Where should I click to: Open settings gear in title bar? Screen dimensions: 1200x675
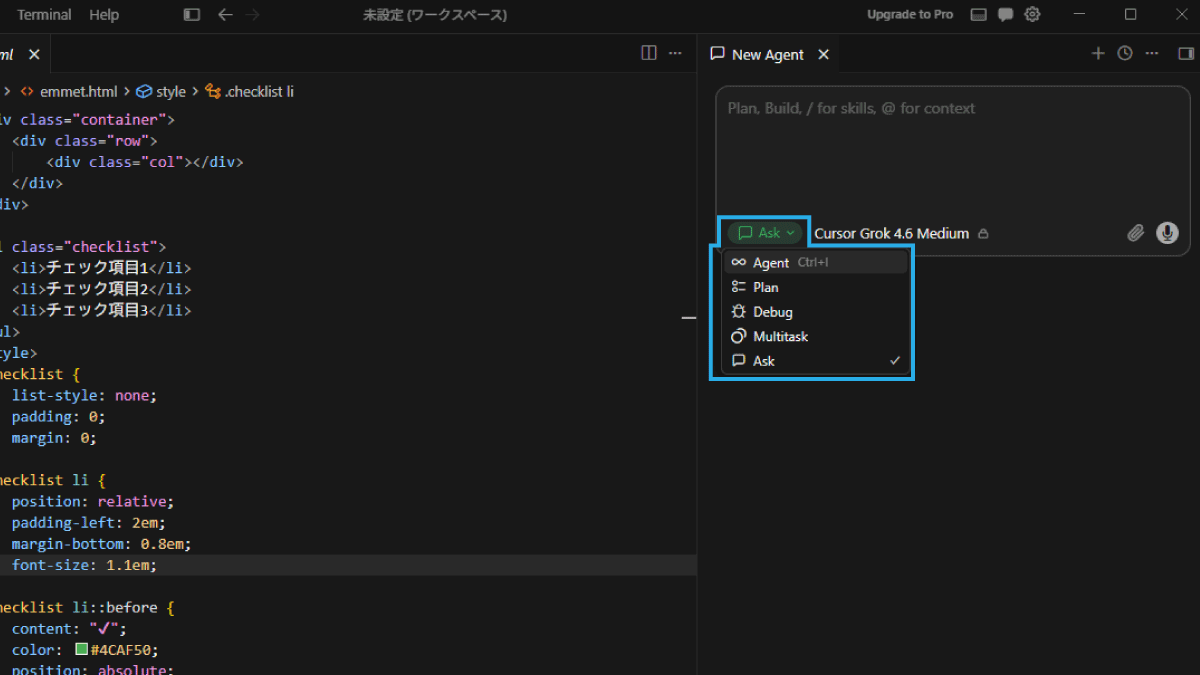tap(1032, 15)
